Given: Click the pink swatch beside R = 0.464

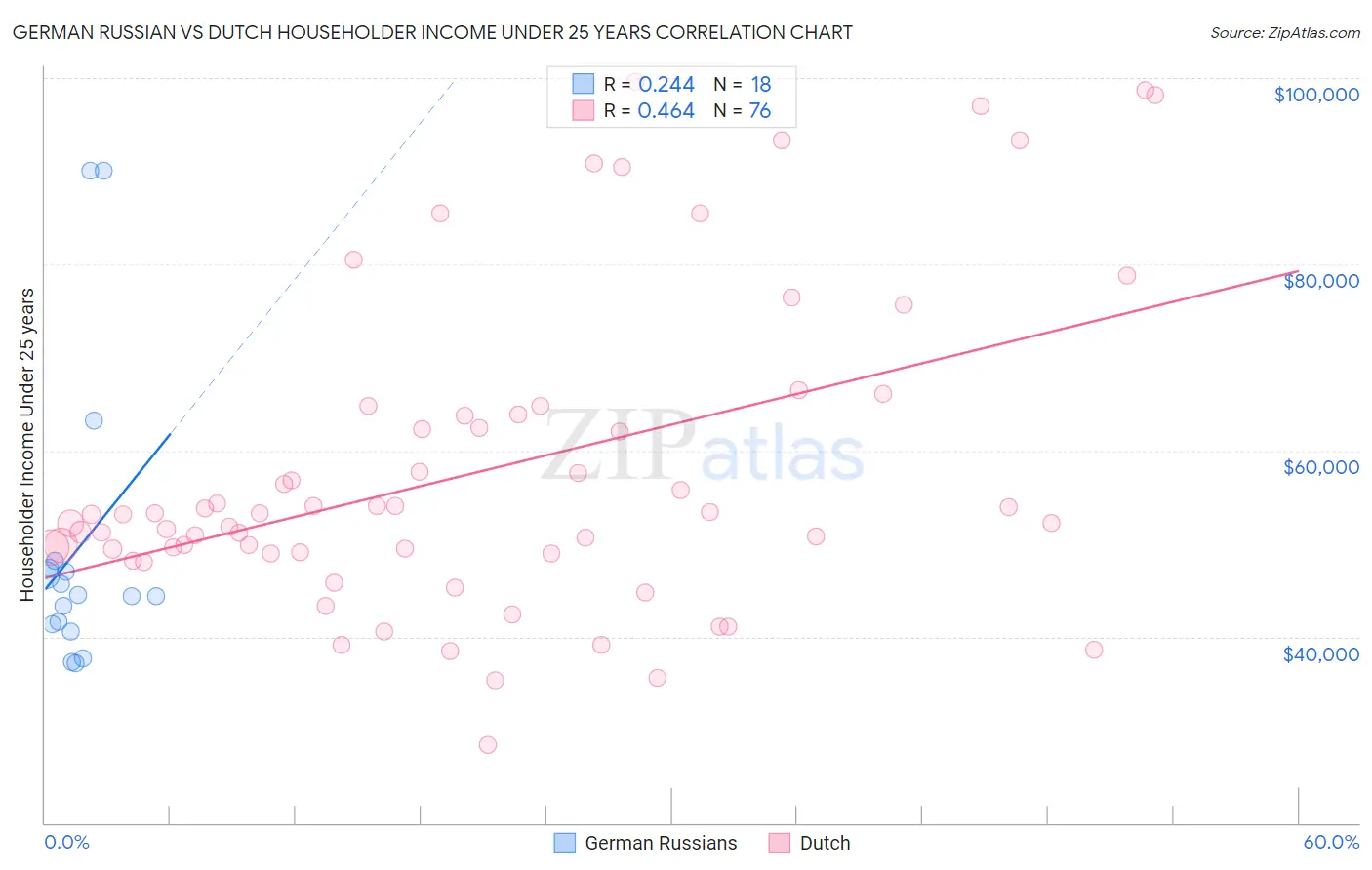Looking at the screenshot, I should [x=583, y=110].
